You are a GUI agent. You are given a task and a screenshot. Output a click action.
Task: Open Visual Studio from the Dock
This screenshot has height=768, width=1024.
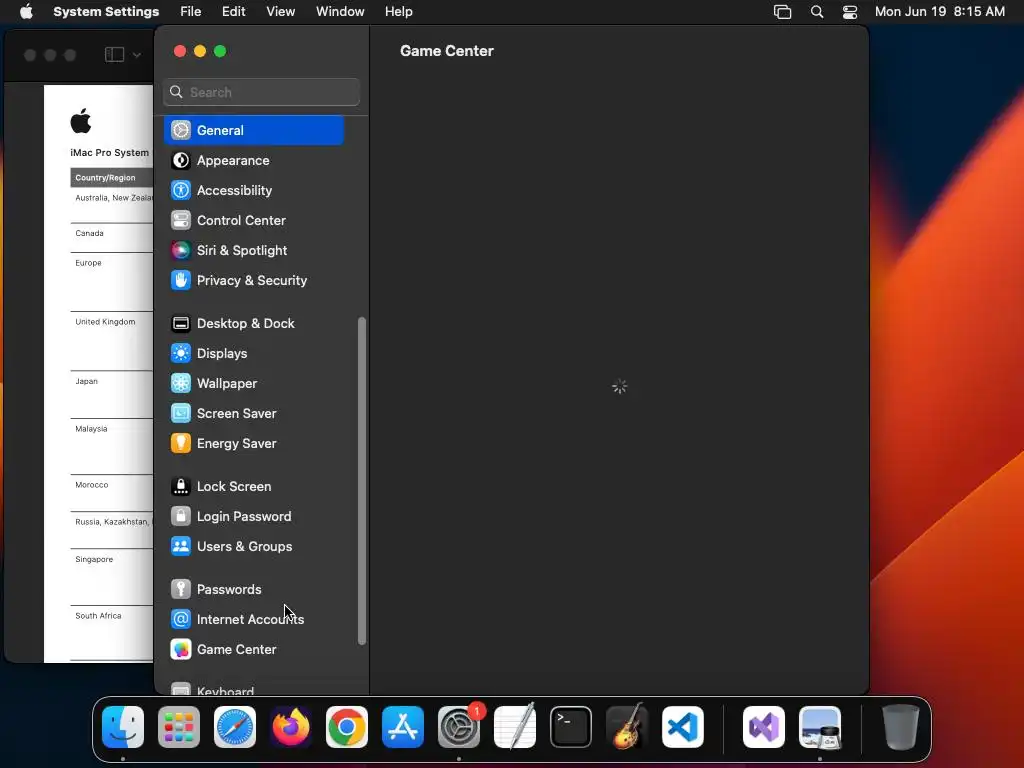point(764,727)
